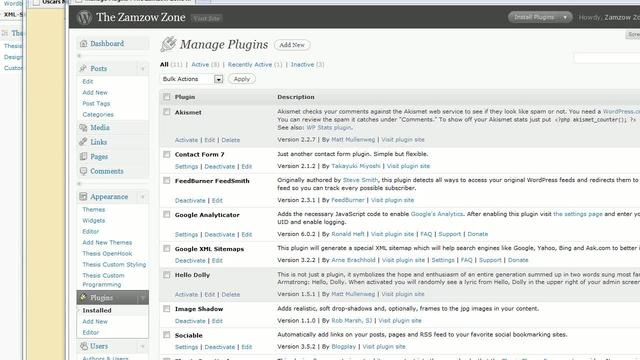
Task: Open the Pages menu item
Action: [x=99, y=157]
